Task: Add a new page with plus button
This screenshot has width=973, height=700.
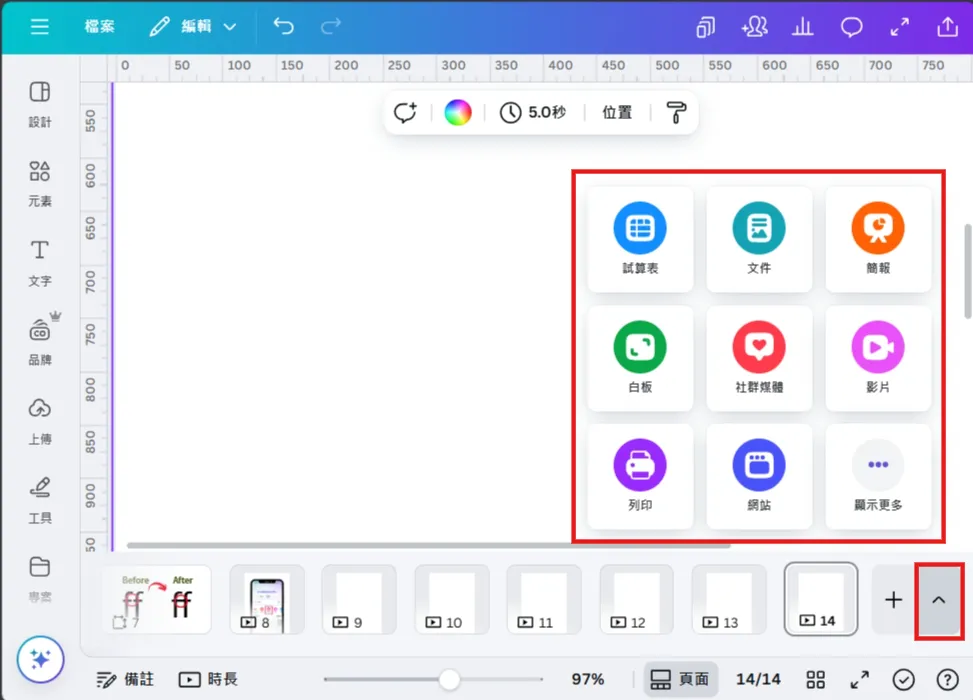Action: [894, 599]
